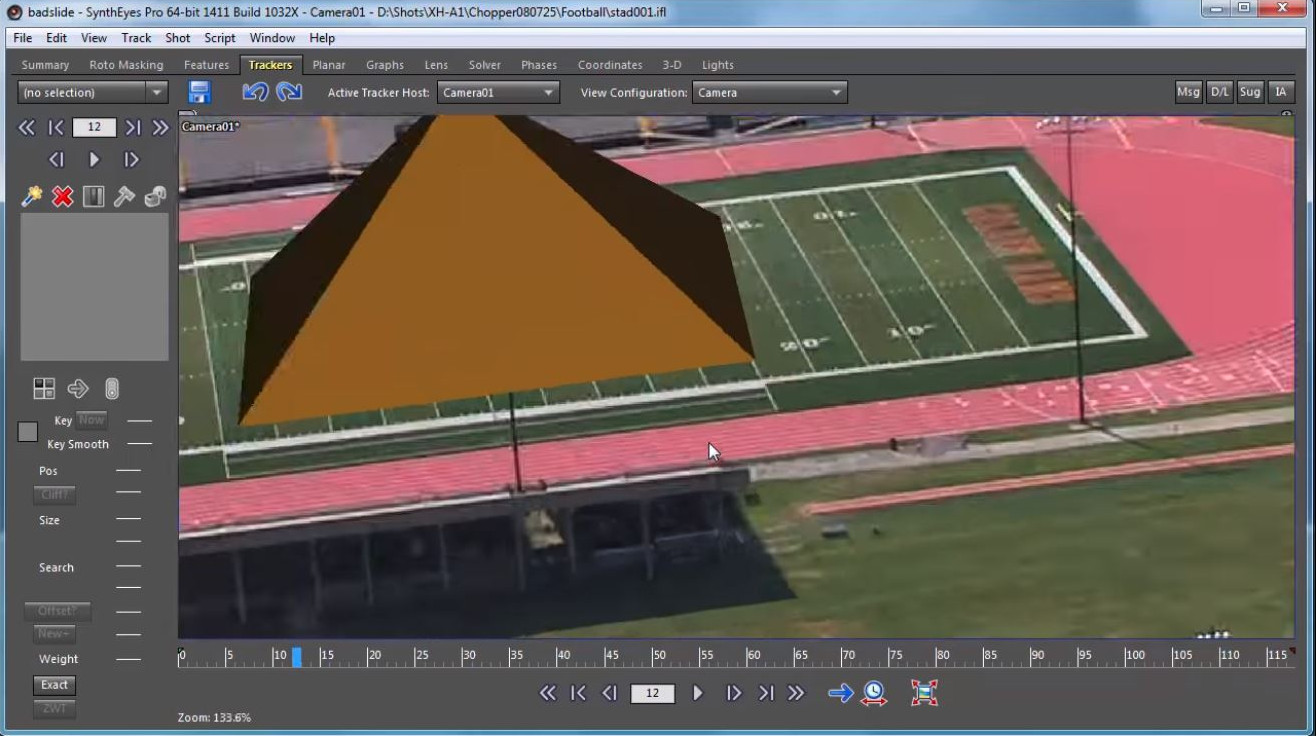Open the Edit menu
This screenshot has height=736, width=1316.
[56, 38]
